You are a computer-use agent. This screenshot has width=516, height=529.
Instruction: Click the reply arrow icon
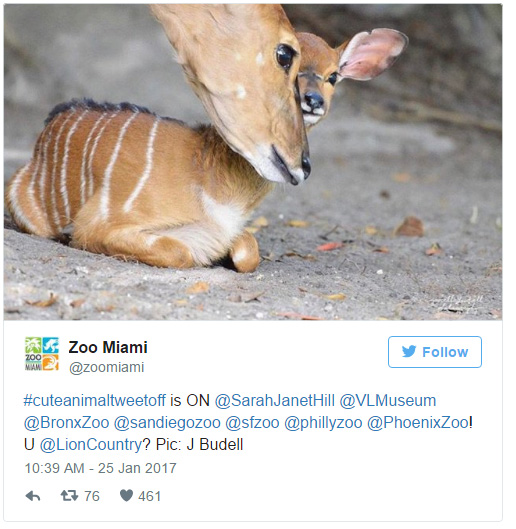coord(33,496)
